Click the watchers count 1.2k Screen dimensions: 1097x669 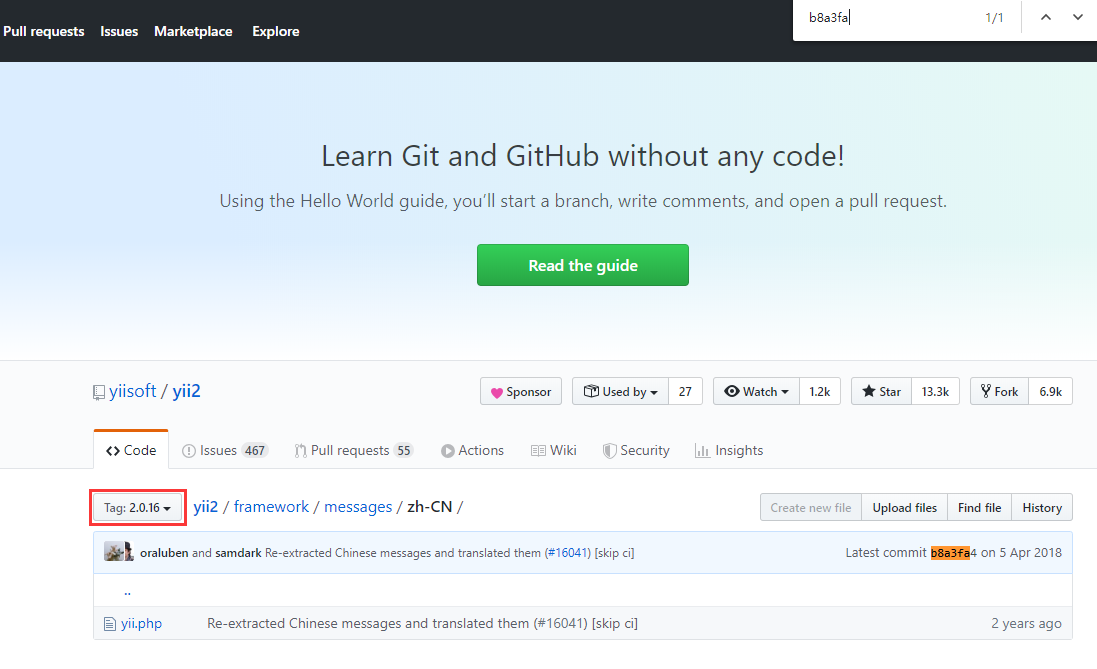pos(819,392)
